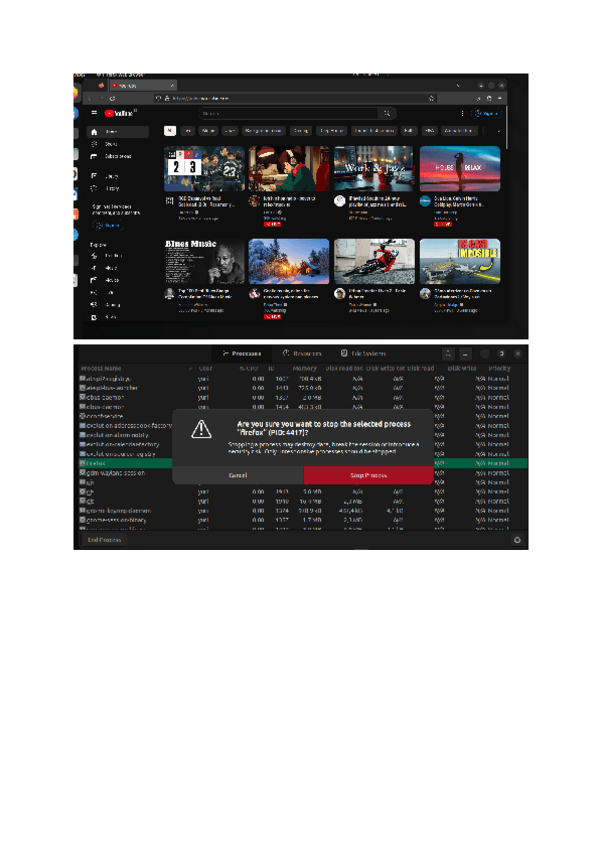
Task: Click Cancel in the stop-process dialog
Action: [238, 475]
